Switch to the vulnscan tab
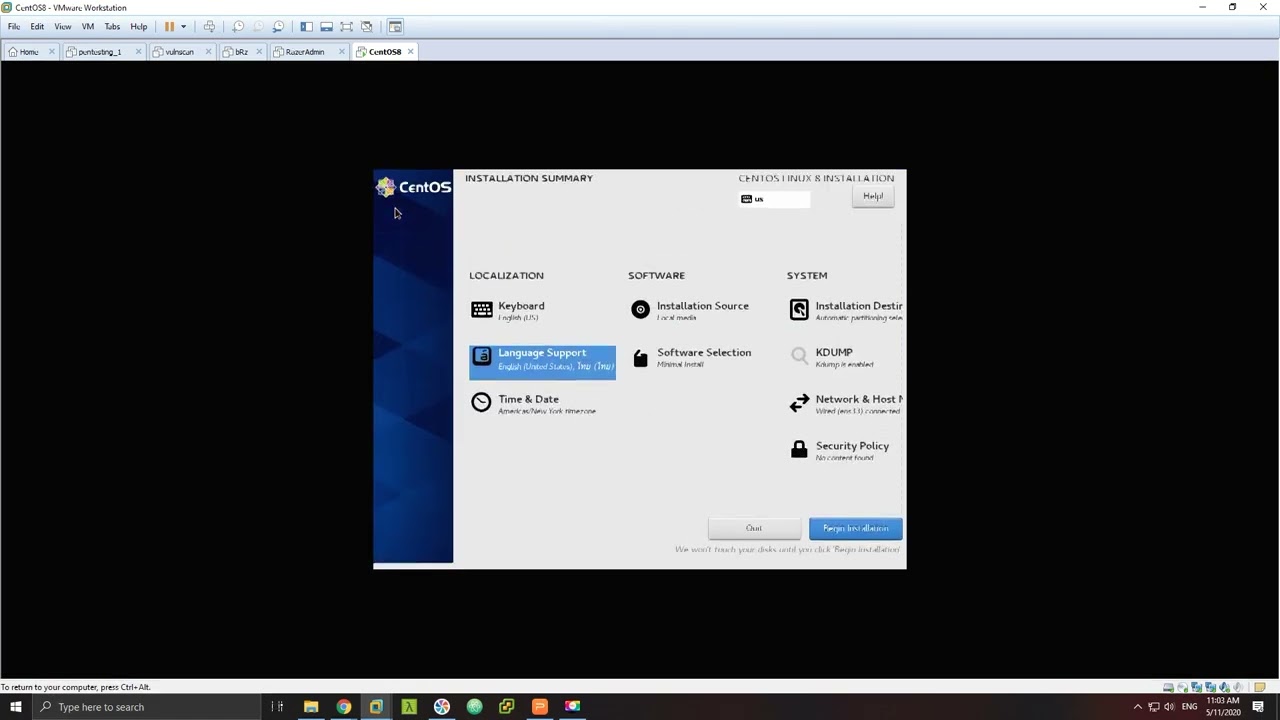Image resolution: width=1280 pixels, height=720 pixels. tap(180, 52)
